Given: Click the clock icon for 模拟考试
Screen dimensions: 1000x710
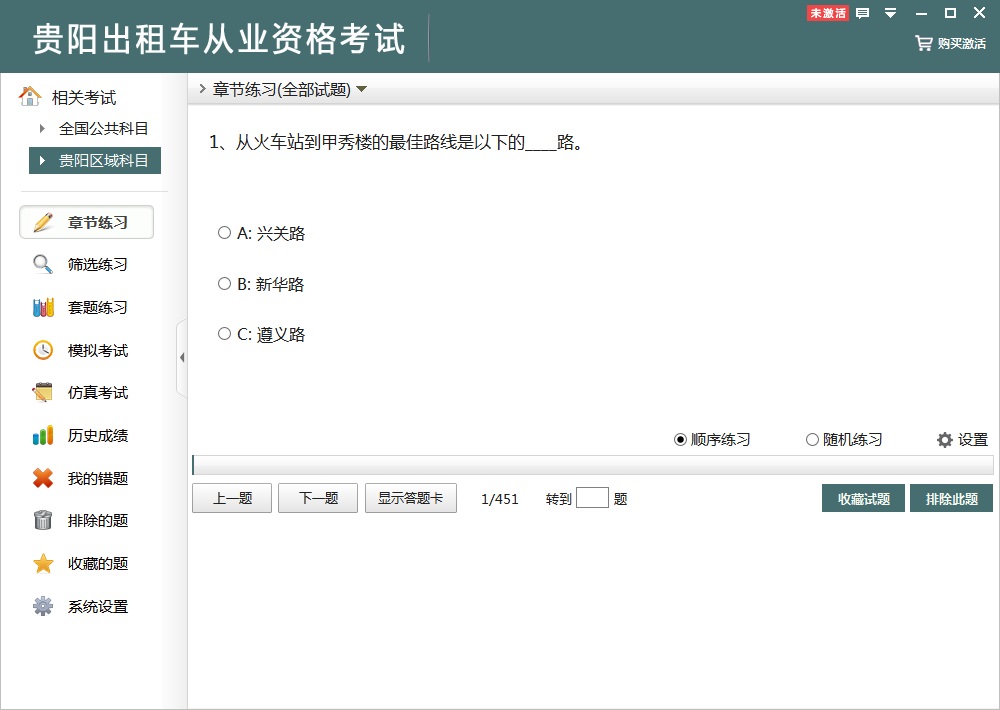Looking at the screenshot, I should (43, 350).
